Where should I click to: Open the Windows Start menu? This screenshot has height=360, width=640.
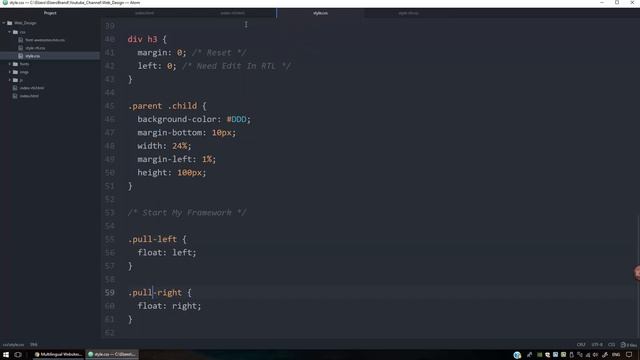[x=6, y=355]
